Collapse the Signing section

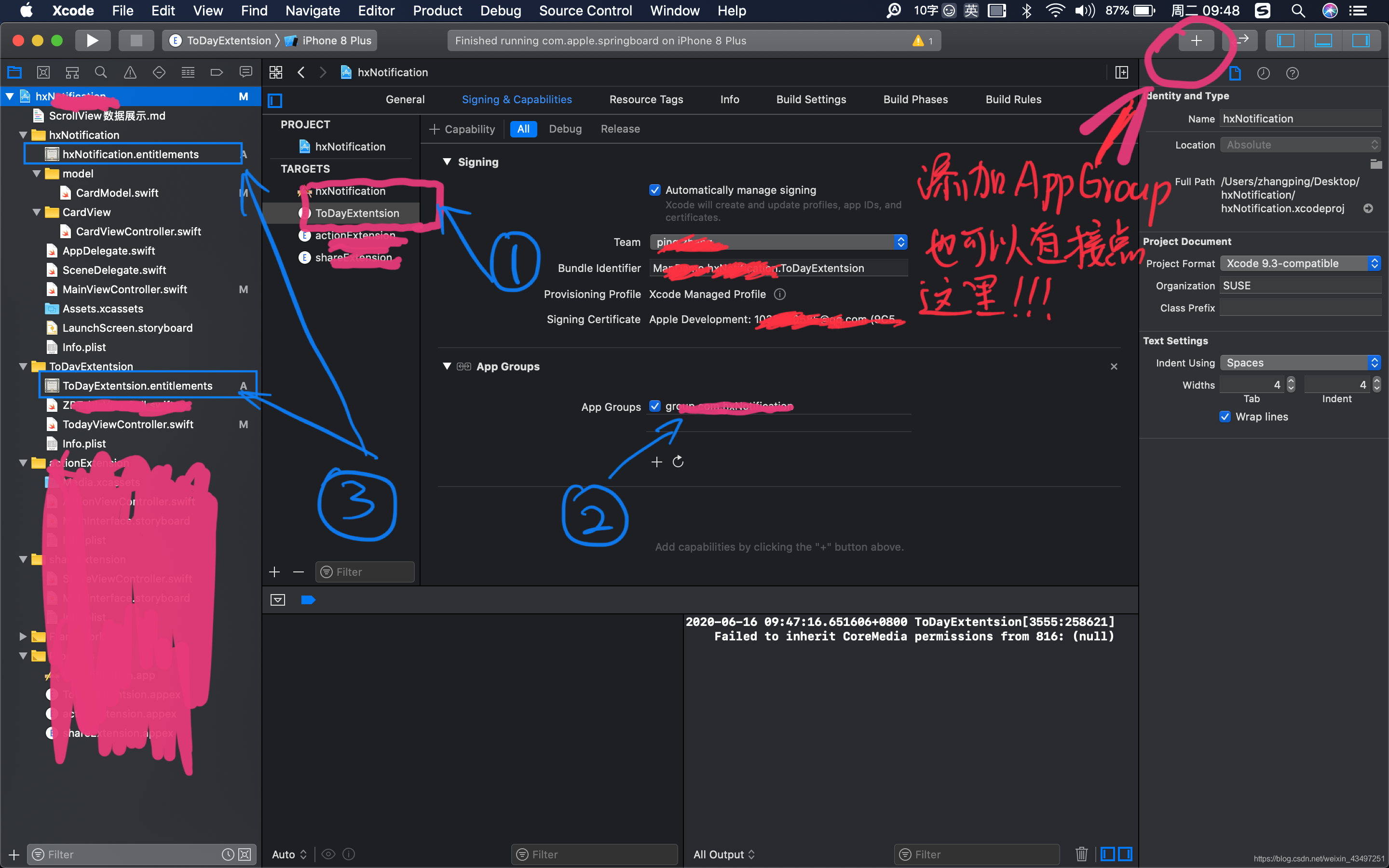click(x=447, y=162)
